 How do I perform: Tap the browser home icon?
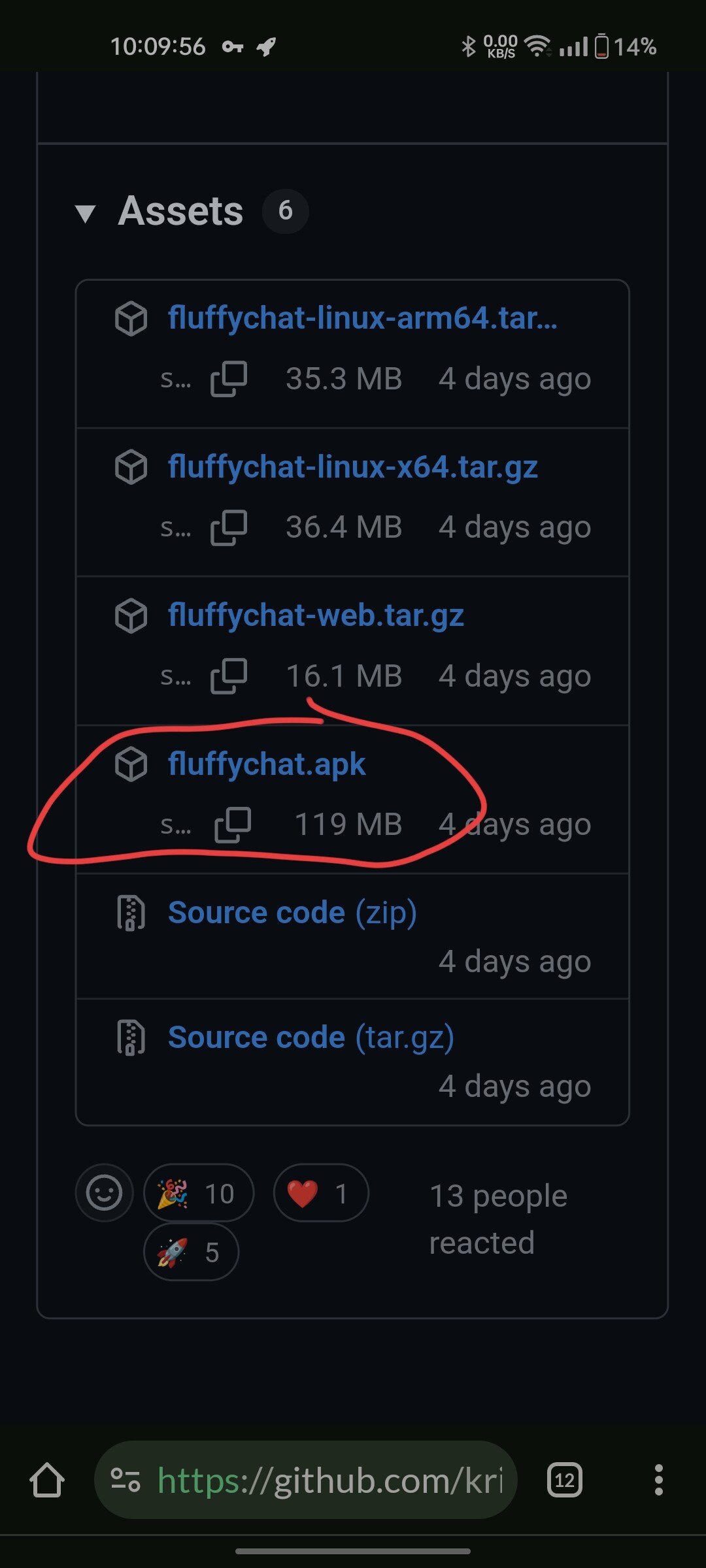click(x=47, y=1480)
